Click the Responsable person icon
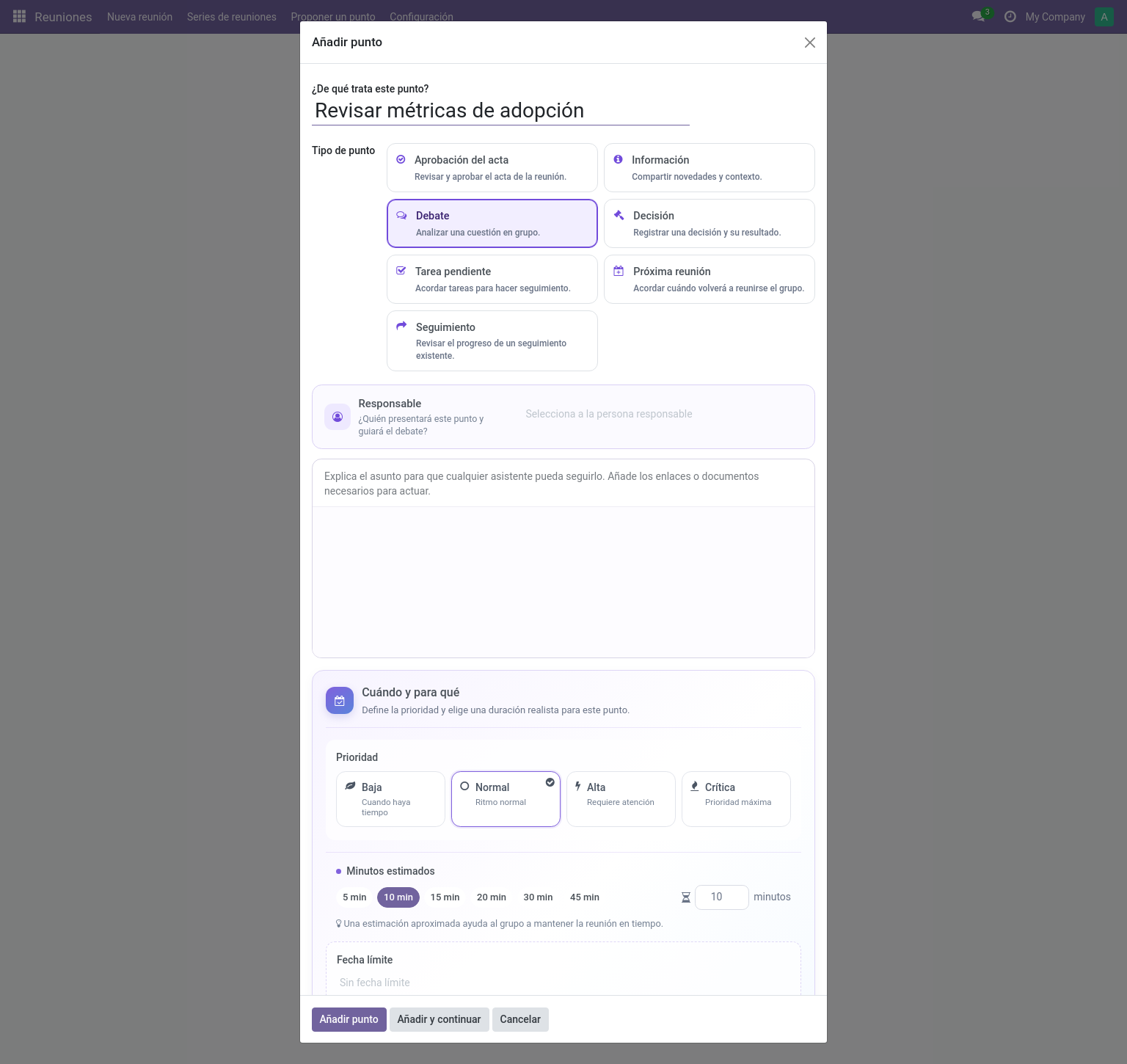 pos(338,417)
